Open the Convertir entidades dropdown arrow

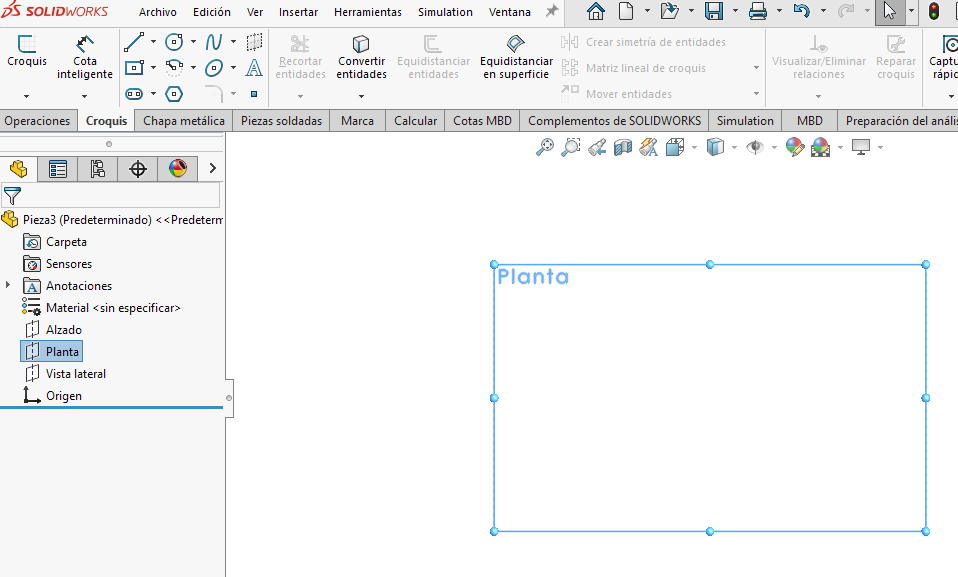point(361,96)
